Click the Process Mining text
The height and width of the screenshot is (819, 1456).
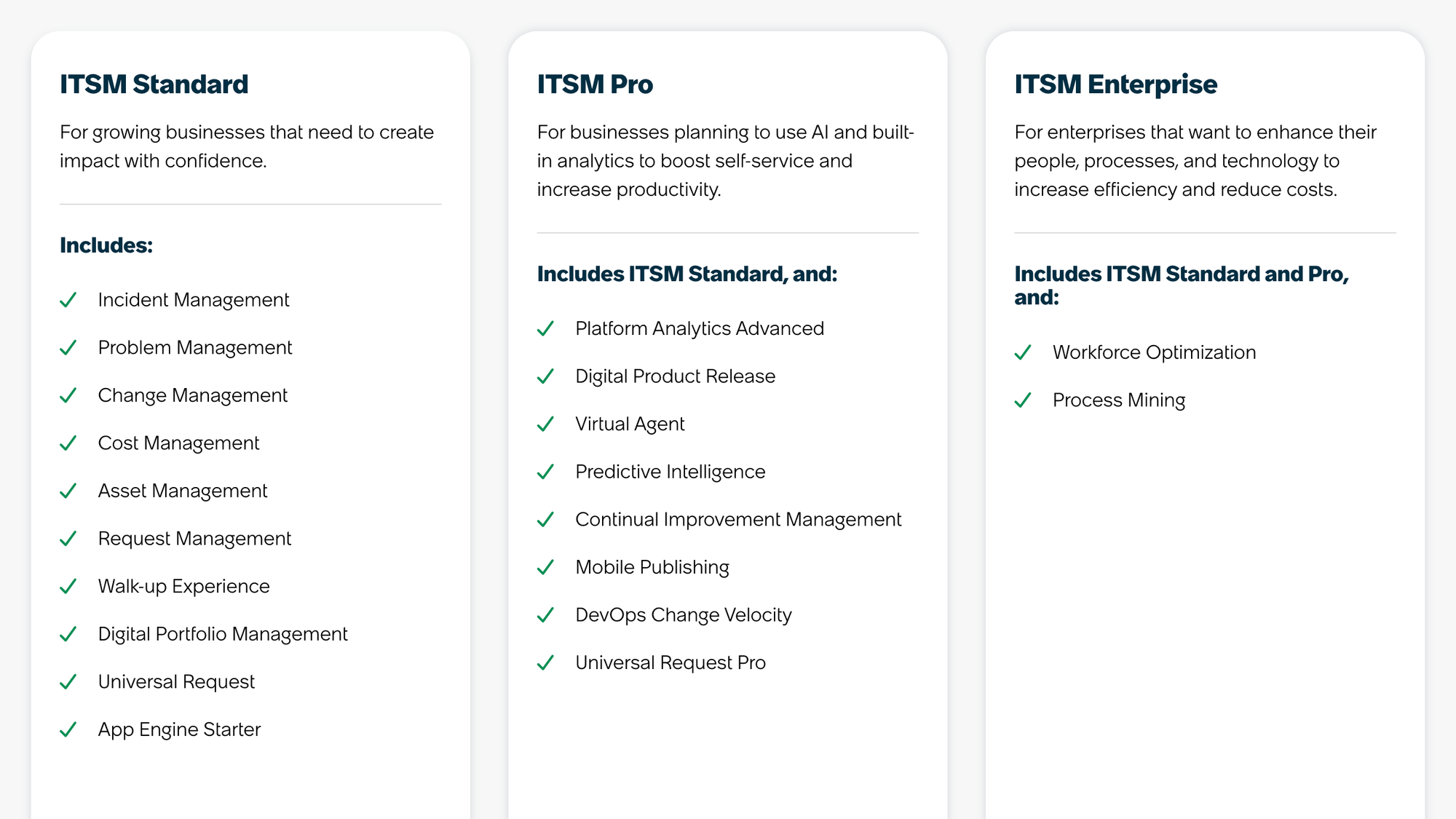point(1120,400)
